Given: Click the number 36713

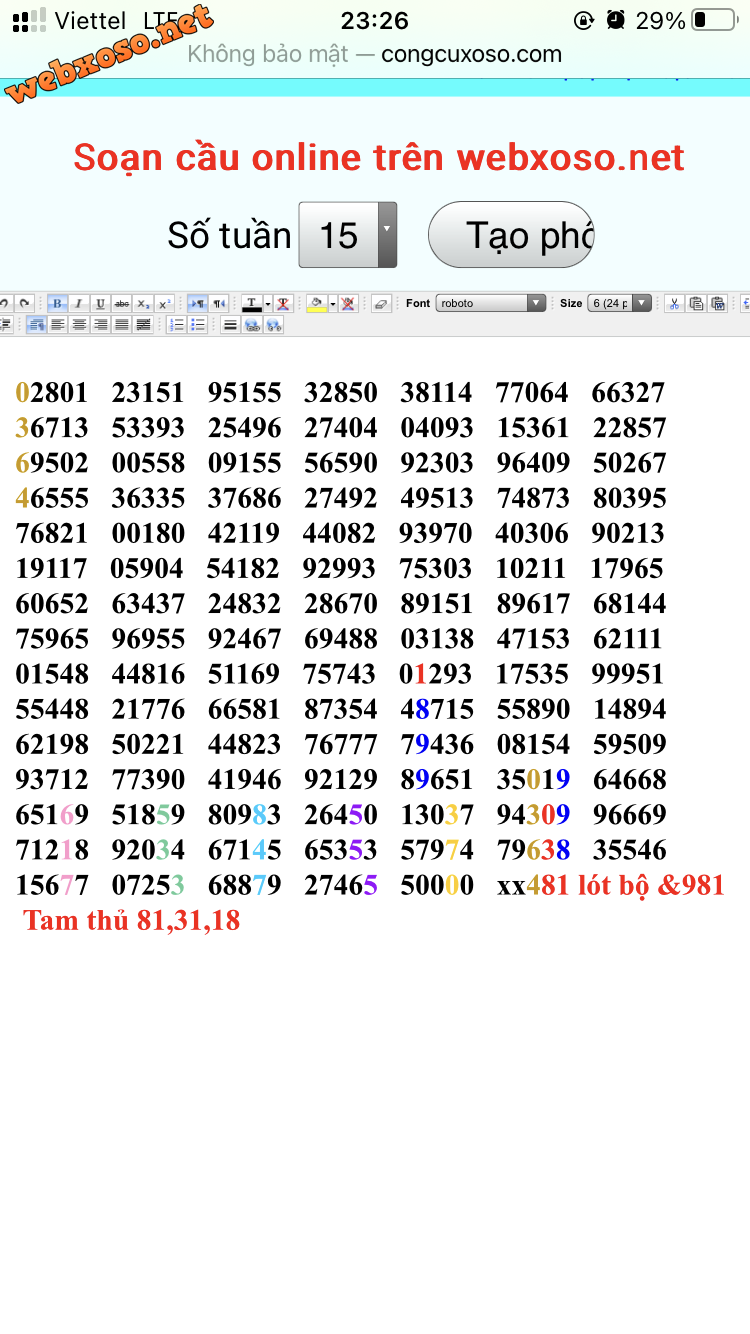Looking at the screenshot, I should pos(52,427).
